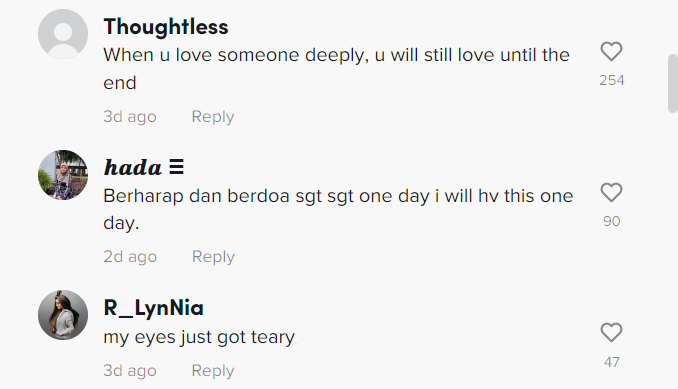Open hada's profile picture
This screenshot has height=389, width=678.
coord(63,175)
